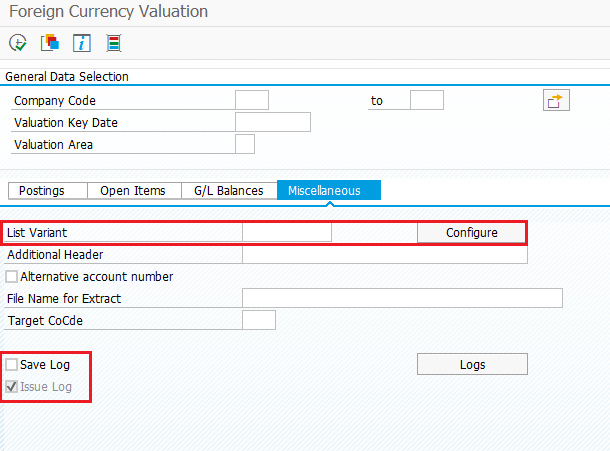Click the Company Code to field

(x=427, y=100)
